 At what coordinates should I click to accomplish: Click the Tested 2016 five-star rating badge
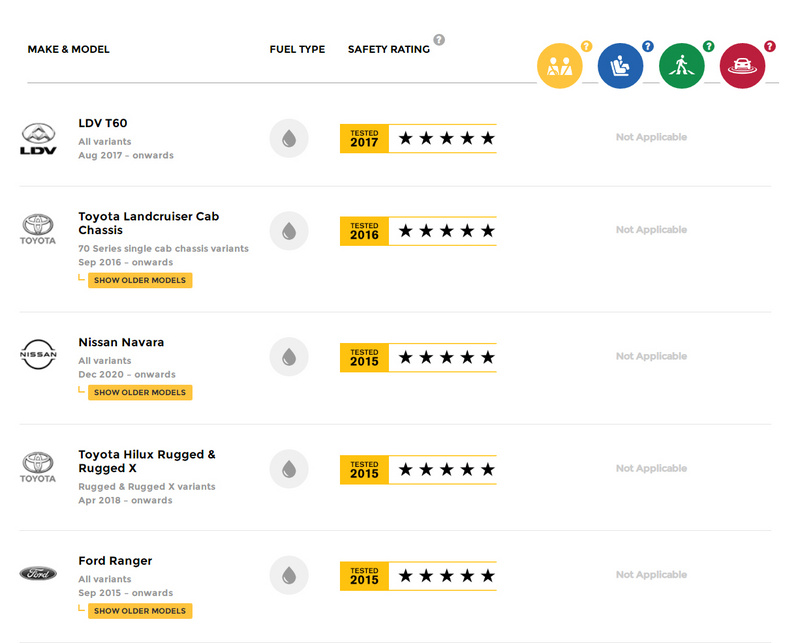point(418,231)
